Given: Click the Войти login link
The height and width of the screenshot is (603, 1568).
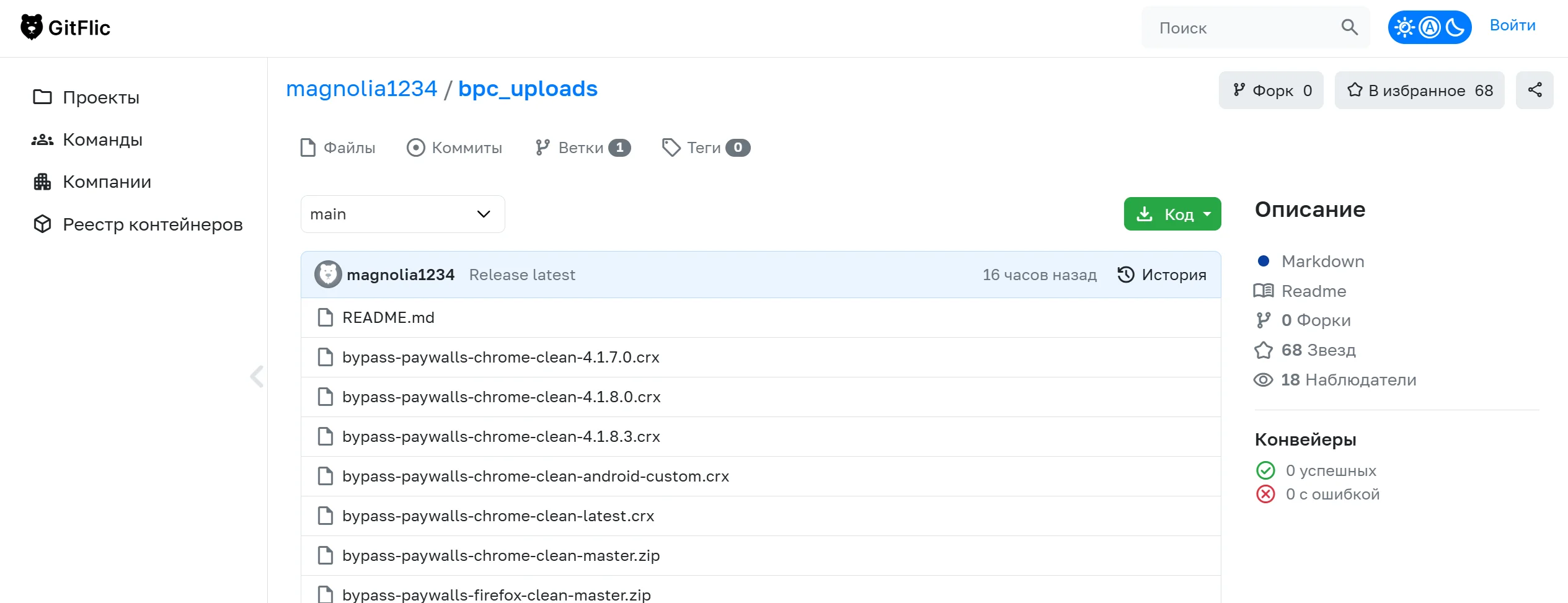Looking at the screenshot, I should (1513, 25).
